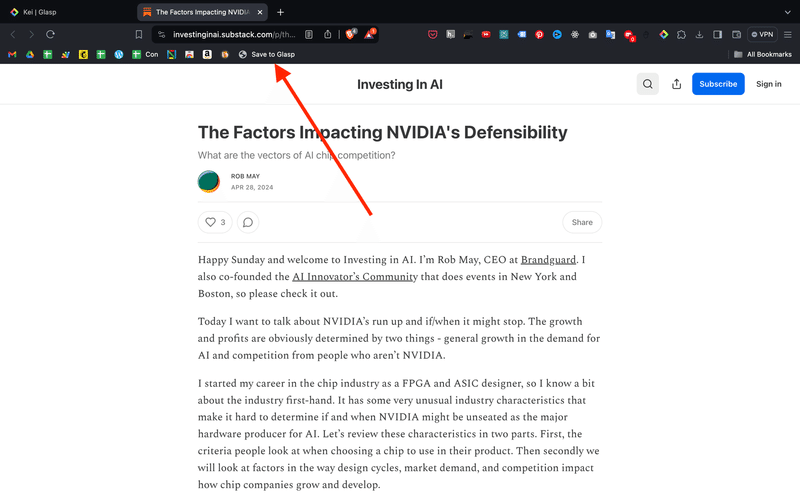Toggle the browser sidebar panel
Image resolution: width=800 pixels, height=500 pixels.
coord(717,34)
